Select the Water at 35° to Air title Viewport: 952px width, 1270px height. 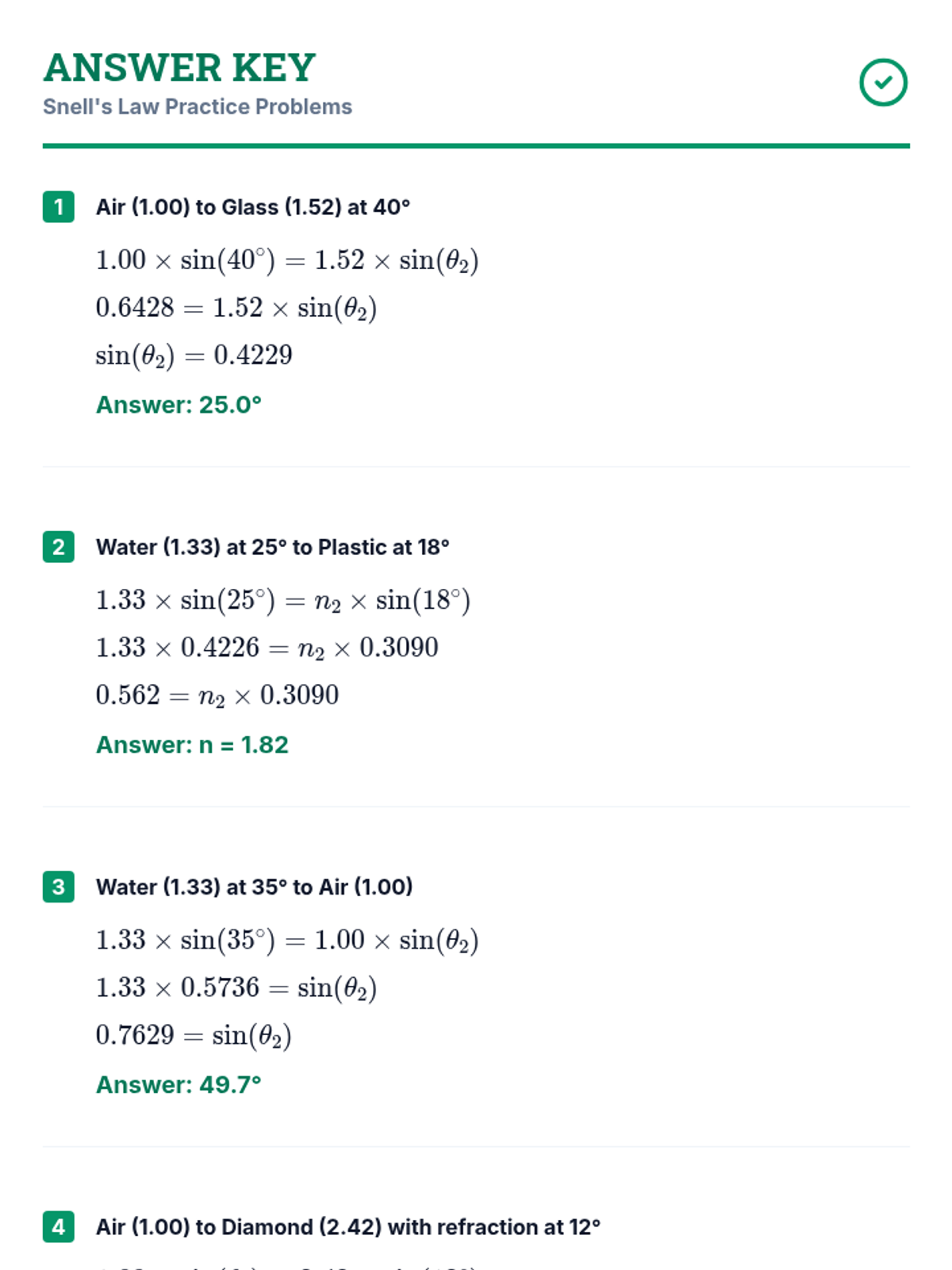coord(254,887)
